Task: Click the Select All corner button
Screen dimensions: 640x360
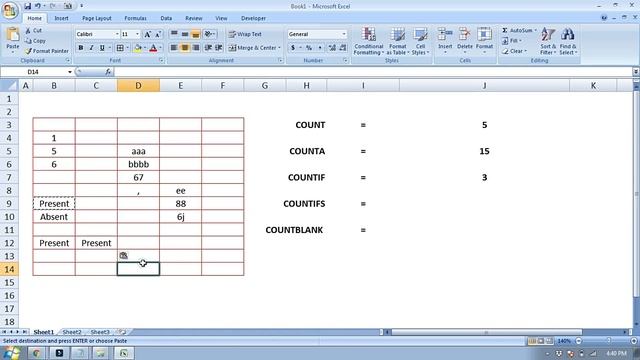Action: click(x=9, y=86)
